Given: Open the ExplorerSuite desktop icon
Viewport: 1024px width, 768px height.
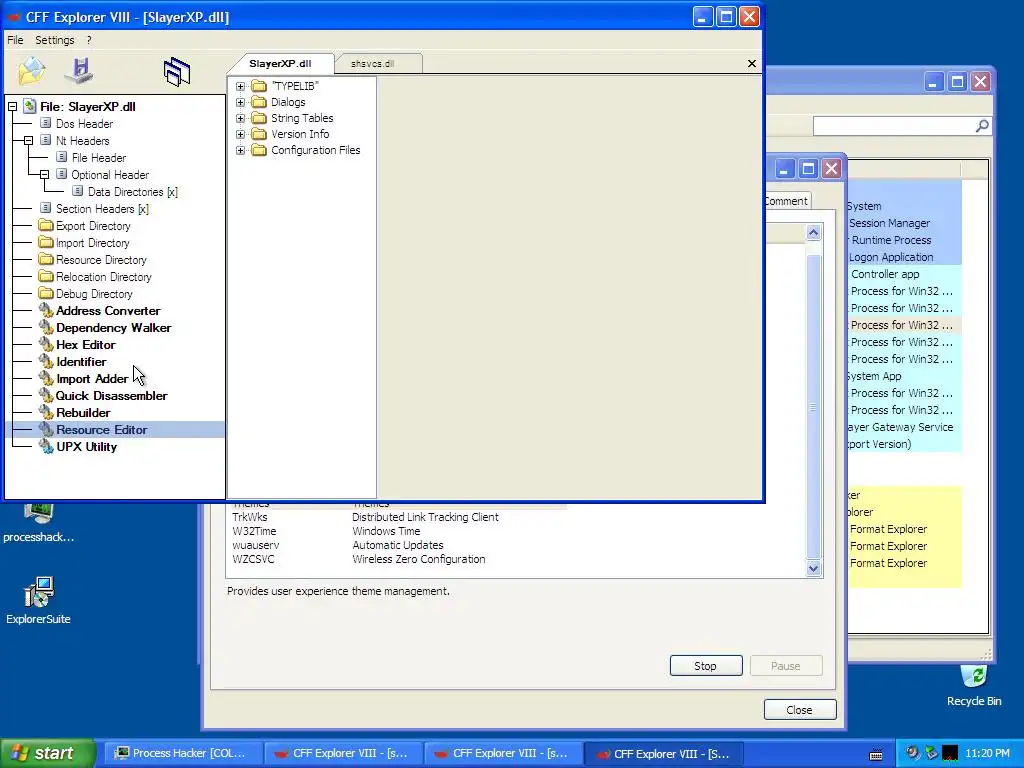Looking at the screenshot, I should [38, 600].
